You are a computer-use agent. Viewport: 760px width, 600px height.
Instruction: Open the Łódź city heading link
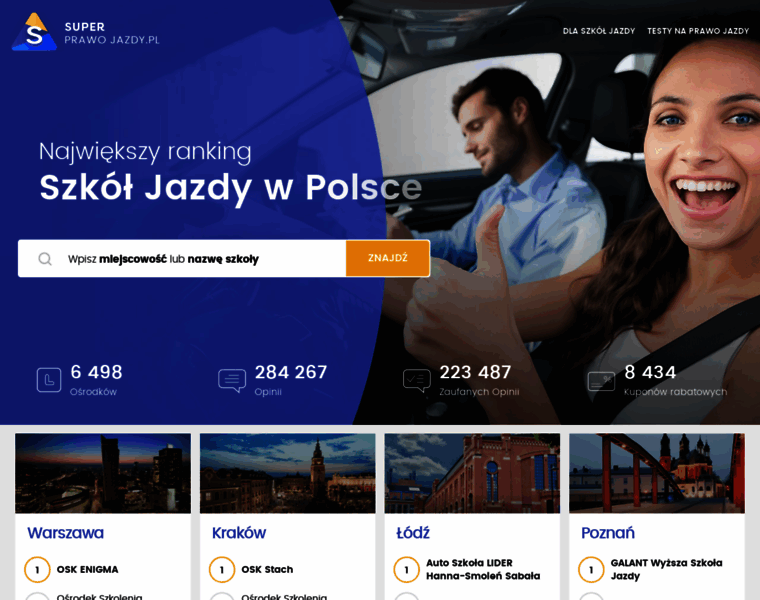click(413, 533)
